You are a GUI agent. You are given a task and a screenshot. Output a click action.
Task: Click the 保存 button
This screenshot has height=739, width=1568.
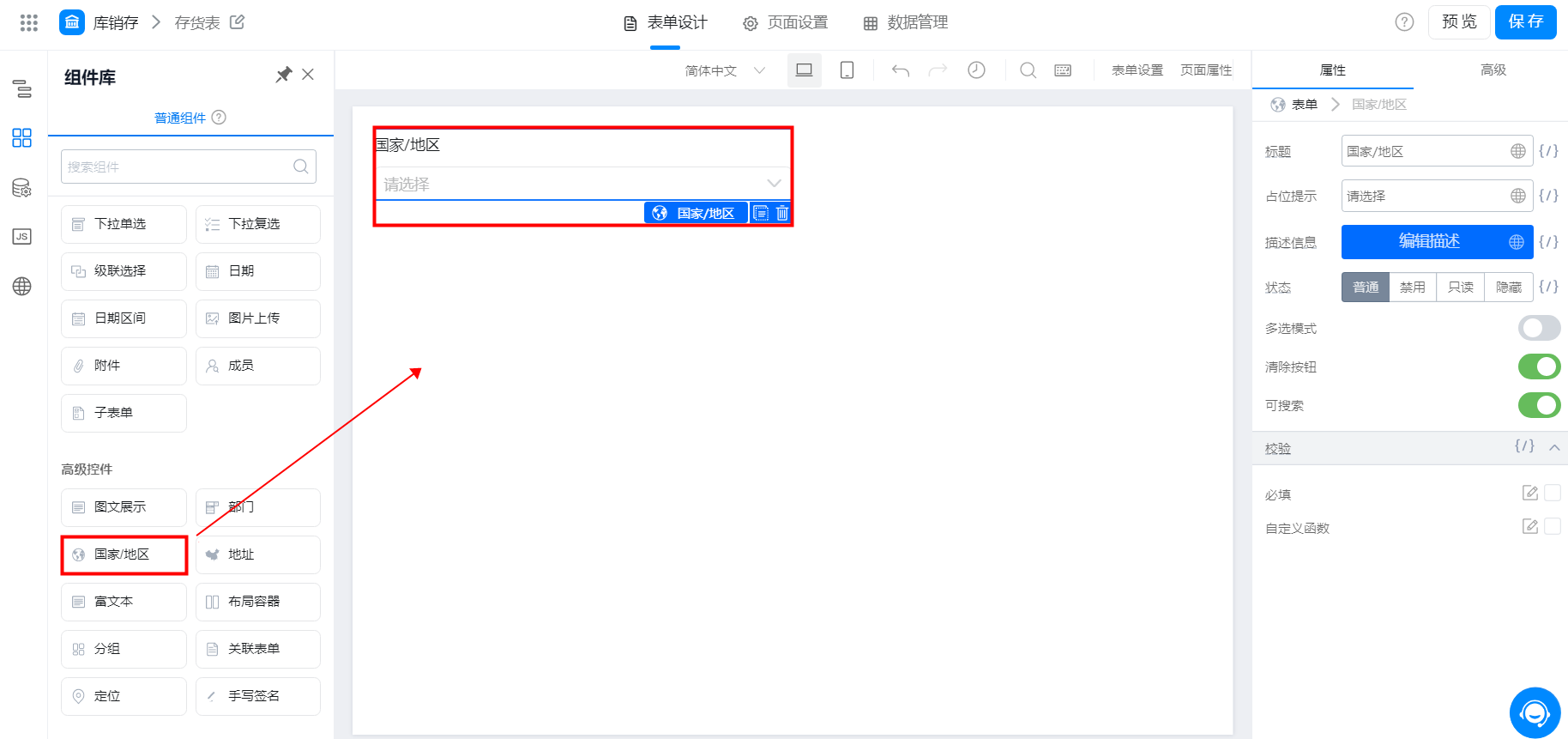pos(1526,22)
